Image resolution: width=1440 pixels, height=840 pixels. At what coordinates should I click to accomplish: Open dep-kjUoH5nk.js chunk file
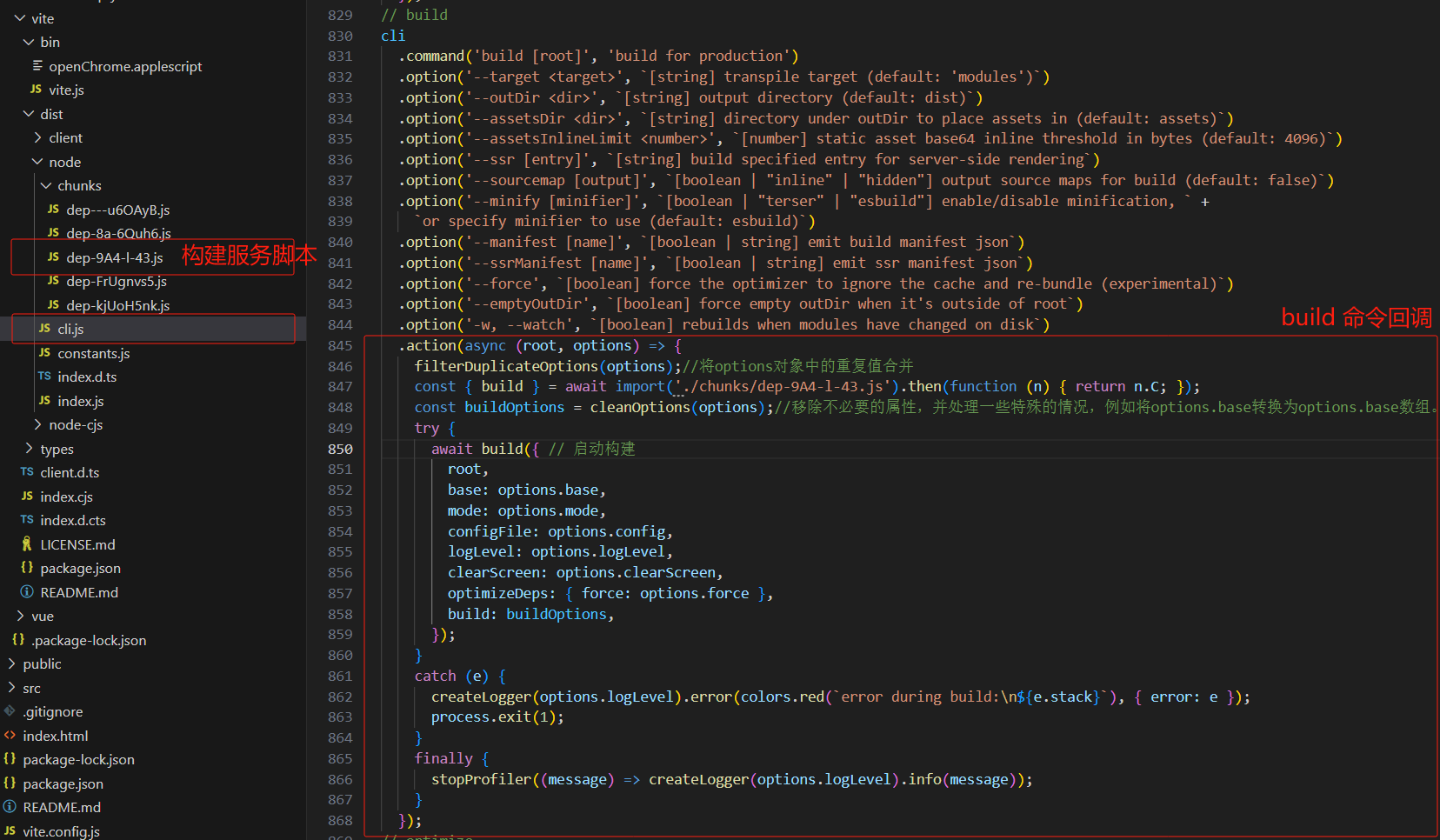[117, 305]
